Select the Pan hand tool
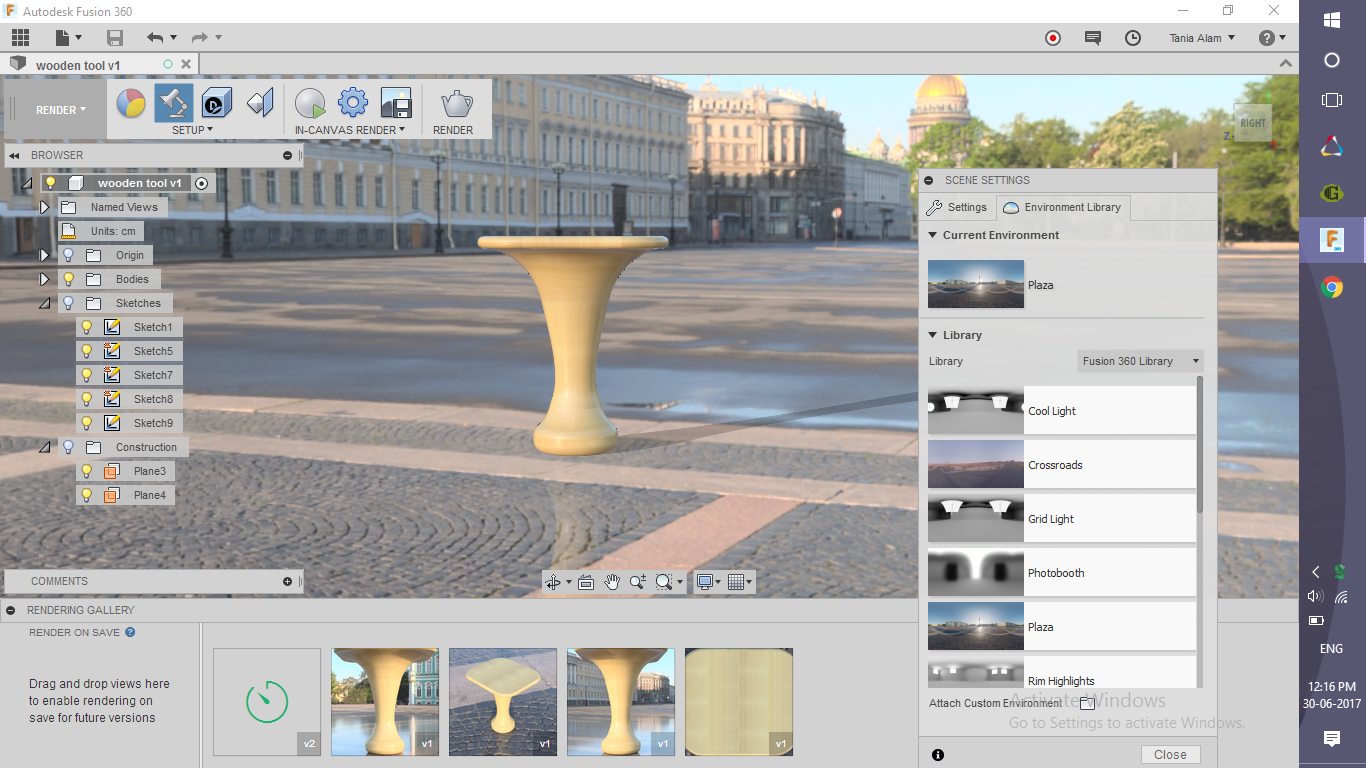This screenshot has width=1366, height=768. point(612,582)
